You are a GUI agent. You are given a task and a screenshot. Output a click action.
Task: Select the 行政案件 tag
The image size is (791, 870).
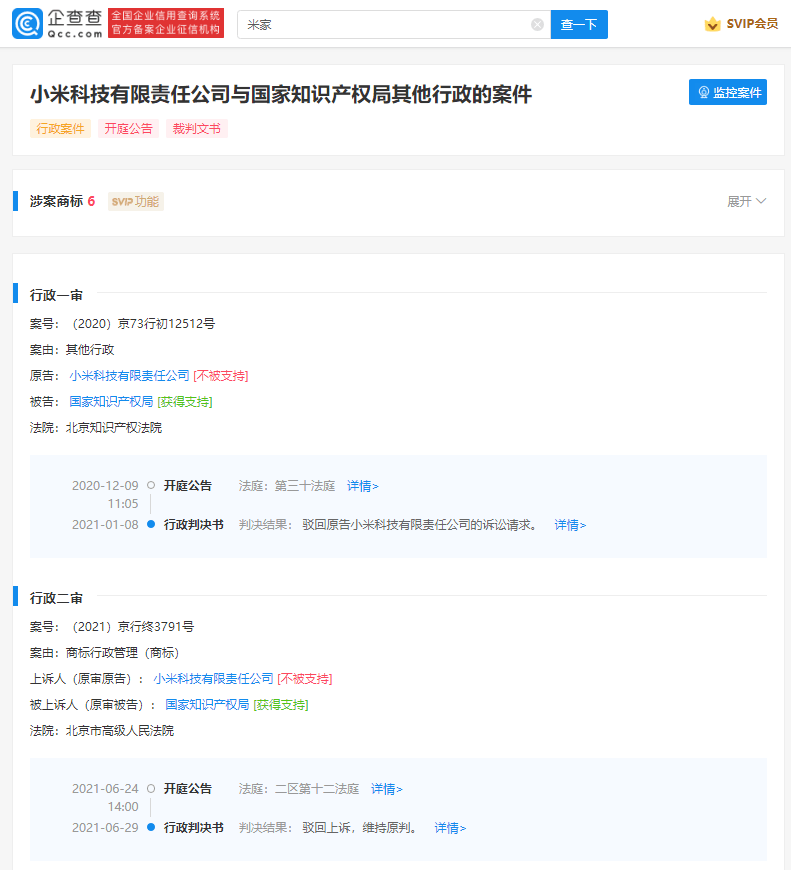click(x=60, y=129)
